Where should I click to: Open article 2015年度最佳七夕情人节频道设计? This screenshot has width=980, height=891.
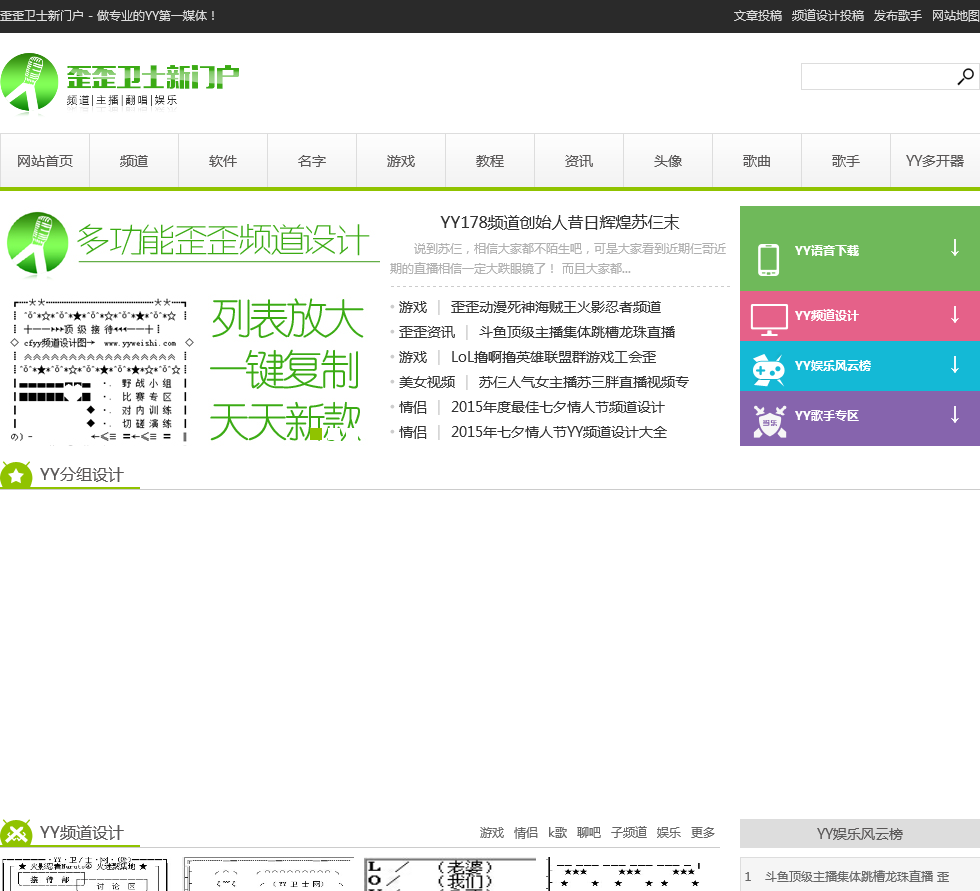(x=558, y=407)
